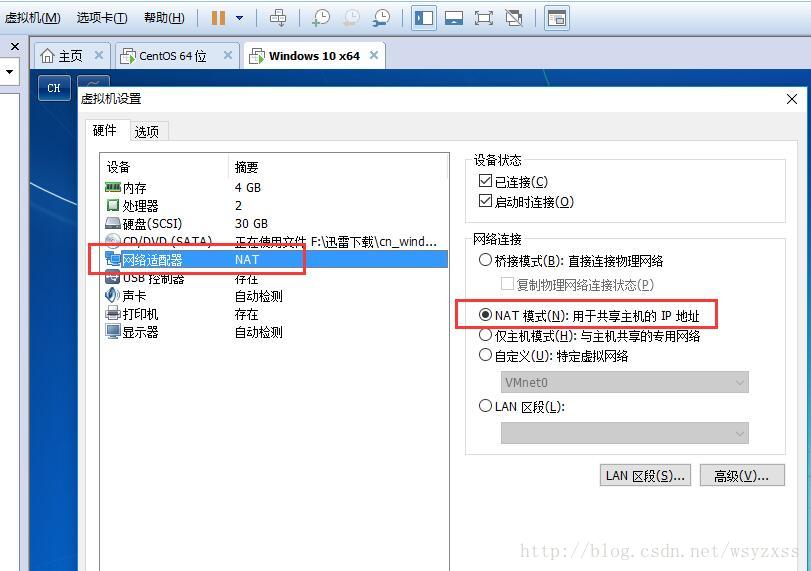Enter full screen mode icon
Image resolution: width=811 pixels, height=571 pixels.
point(484,18)
